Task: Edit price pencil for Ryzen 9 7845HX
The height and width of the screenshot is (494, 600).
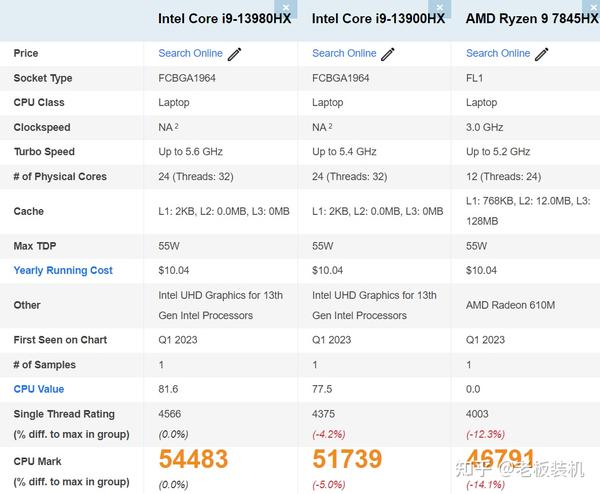Action: [x=542, y=54]
